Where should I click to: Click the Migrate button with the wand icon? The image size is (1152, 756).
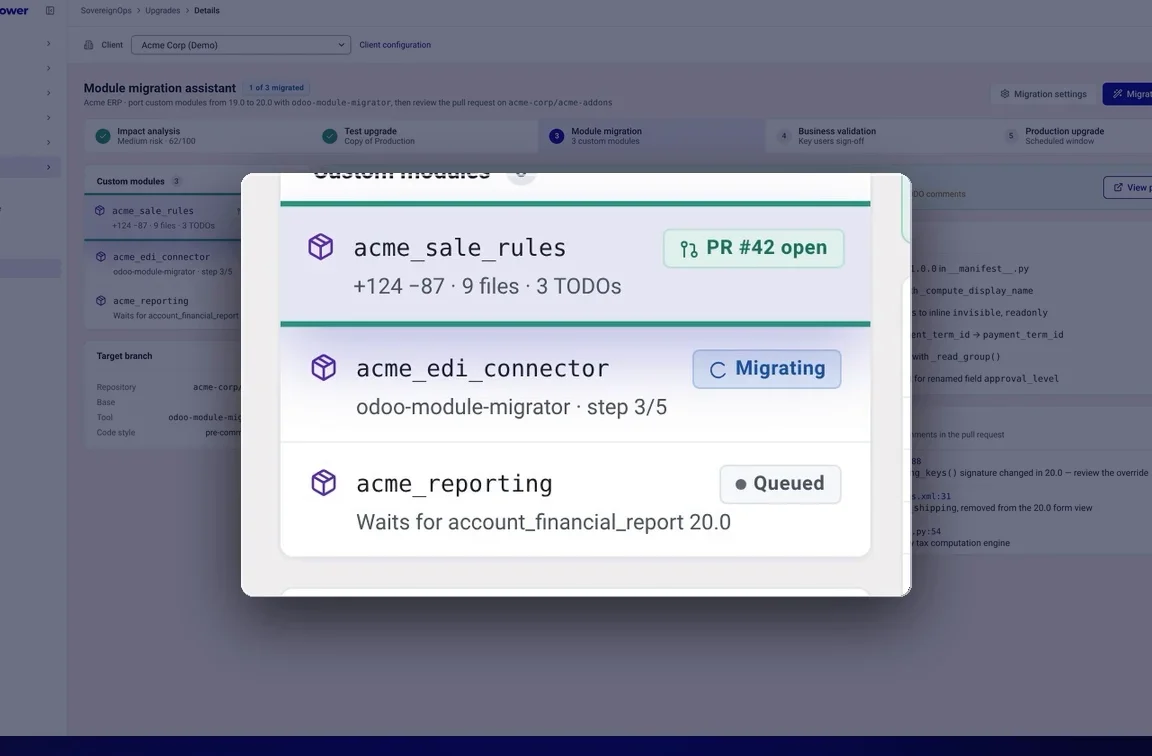coord(1127,94)
